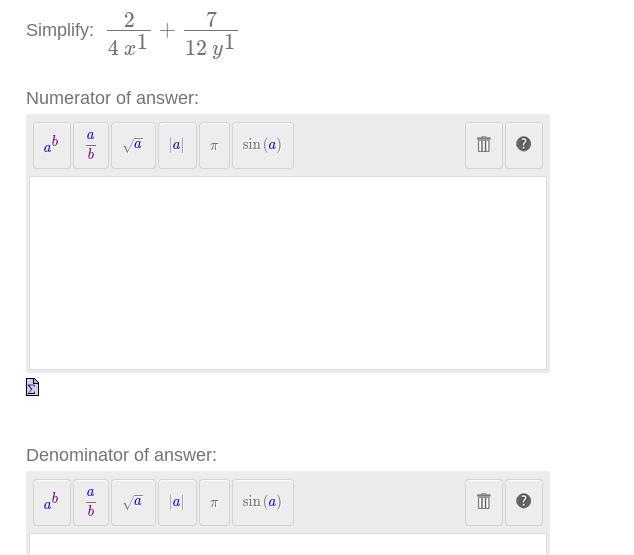Viewport: 634px width, 555px height.
Task: Insert fraction template in numerator toolbar
Action: click(x=91, y=145)
